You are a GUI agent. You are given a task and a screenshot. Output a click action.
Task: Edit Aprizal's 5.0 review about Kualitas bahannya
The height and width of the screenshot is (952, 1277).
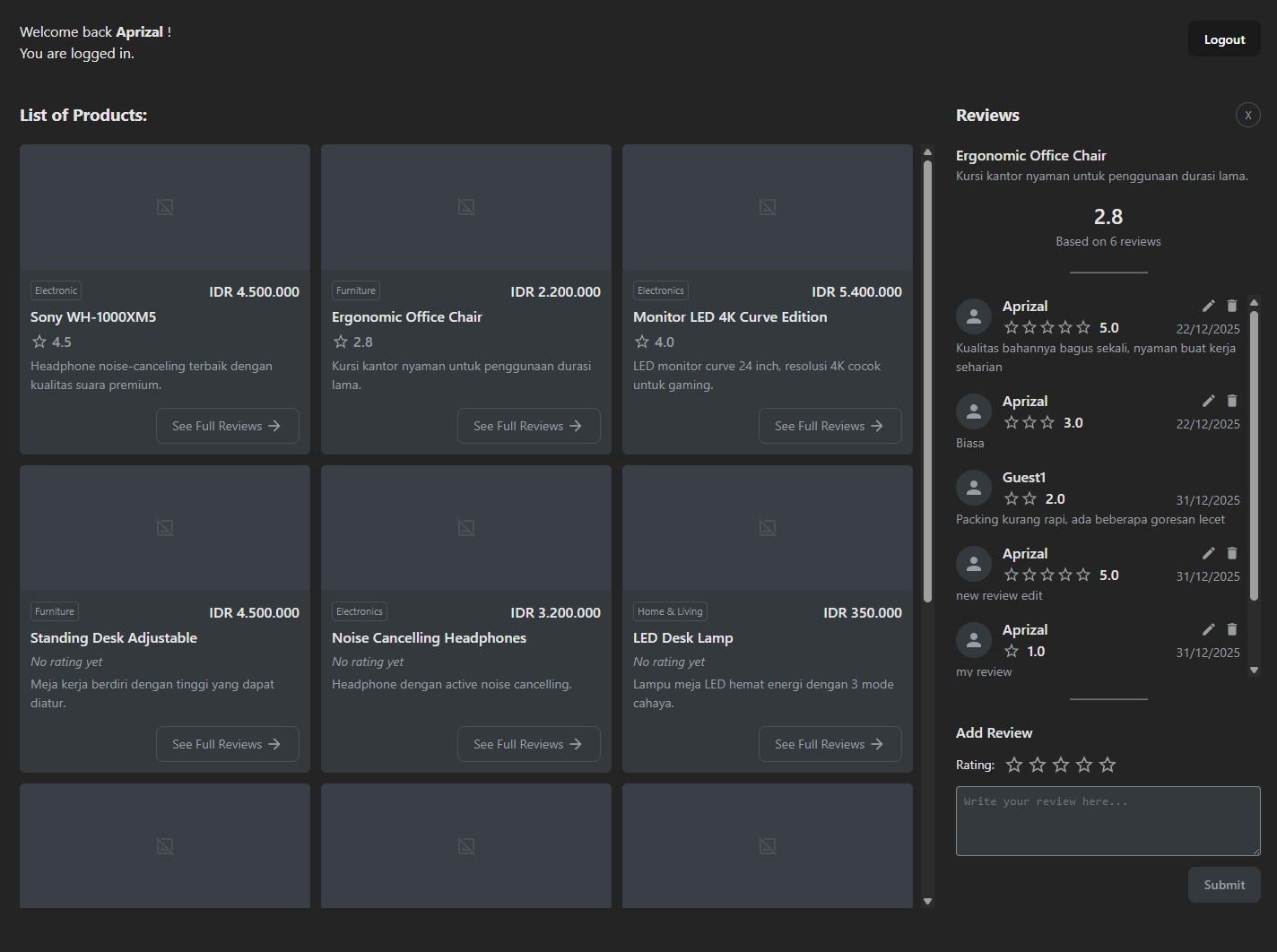[1209, 306]
